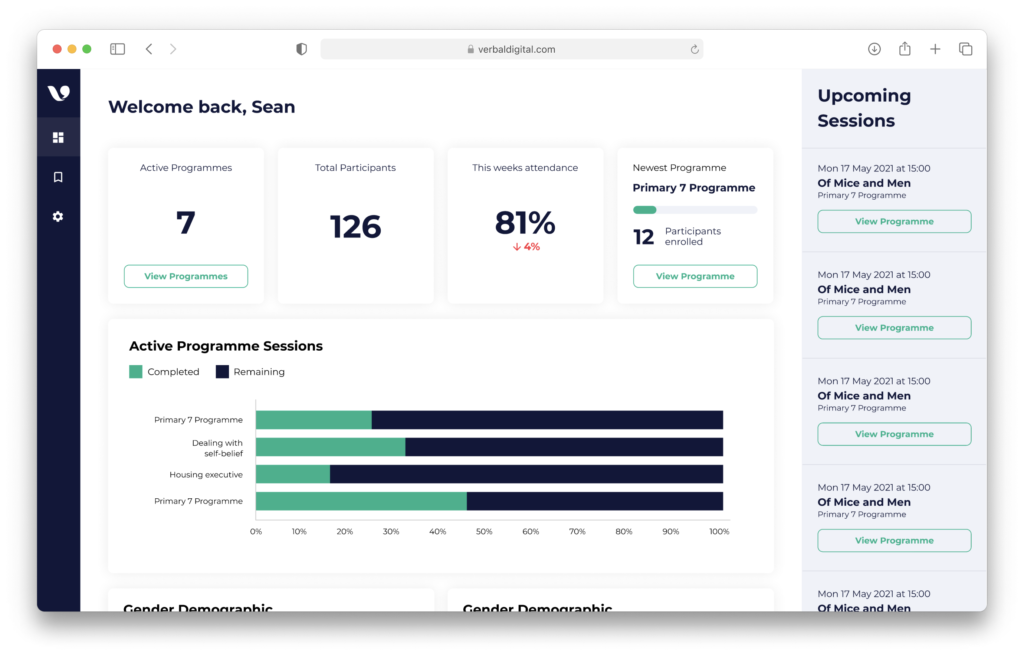Click the 'Active Programme Sessions' heading

(x=226, y=346)
